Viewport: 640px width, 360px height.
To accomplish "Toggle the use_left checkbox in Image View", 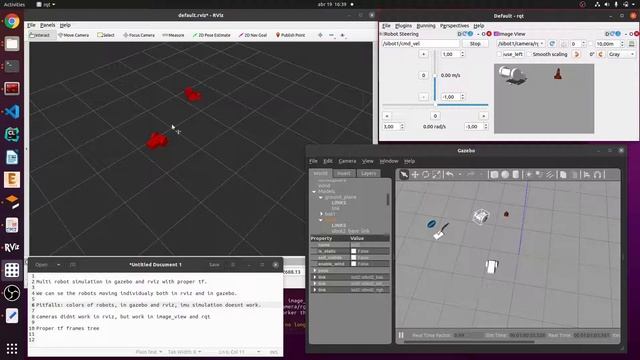I will [499, 54].
